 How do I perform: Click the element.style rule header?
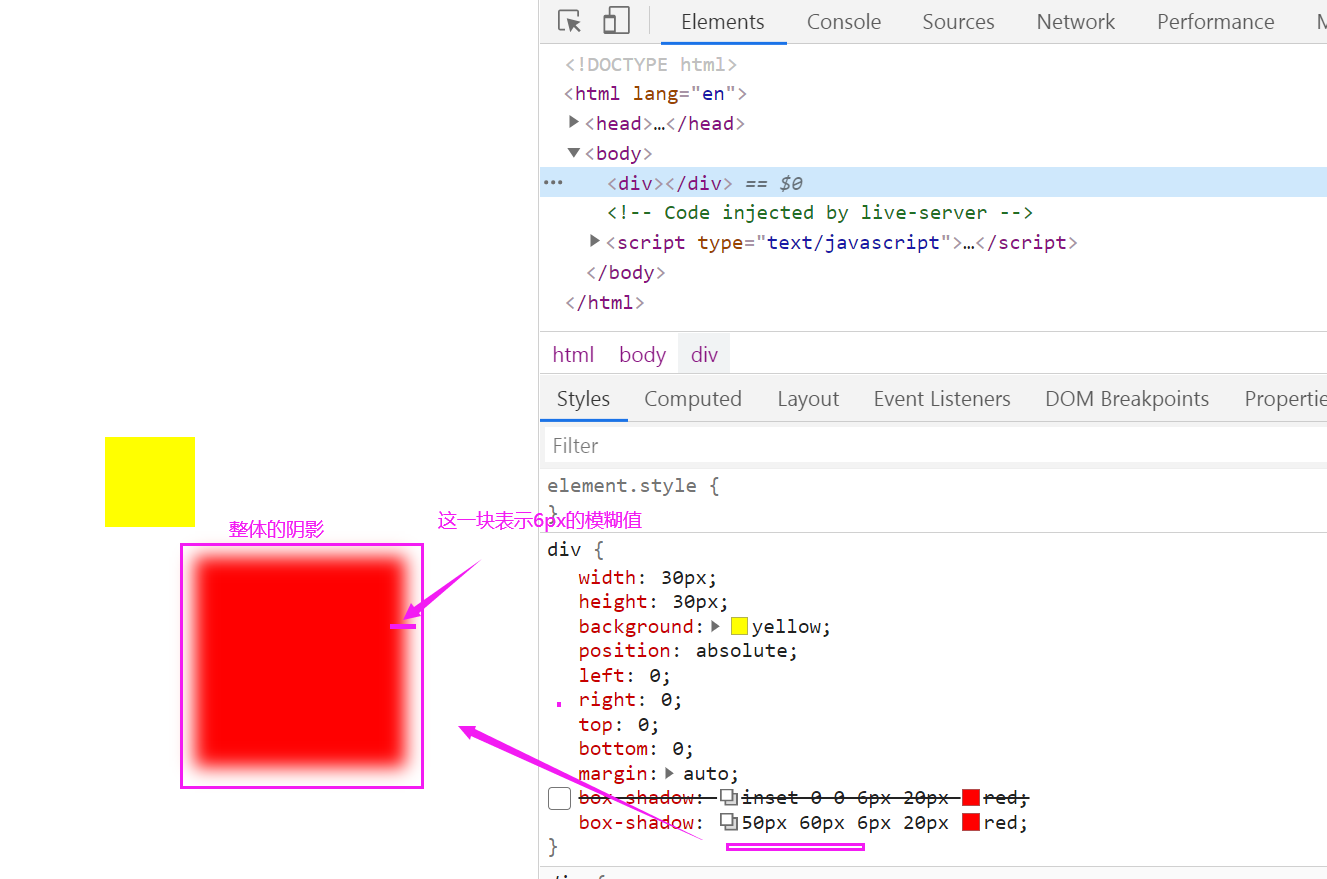pyautogui.click(x=633, y=486)
